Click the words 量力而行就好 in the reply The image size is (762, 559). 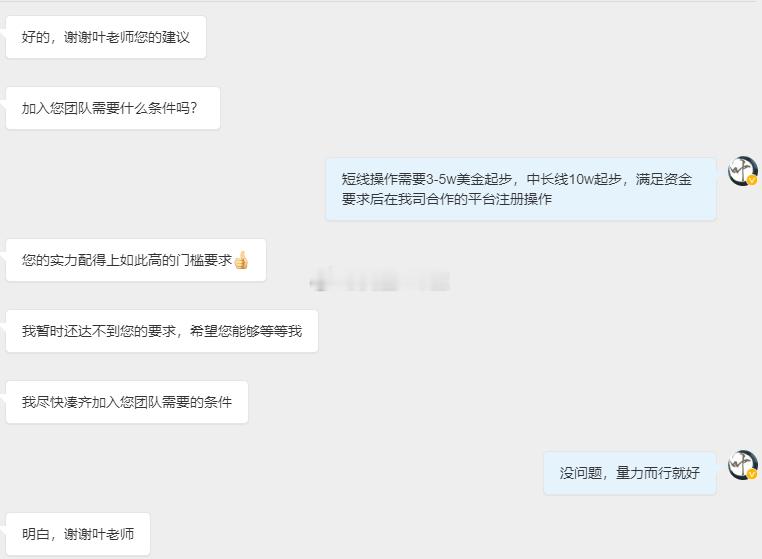point(658,473)
